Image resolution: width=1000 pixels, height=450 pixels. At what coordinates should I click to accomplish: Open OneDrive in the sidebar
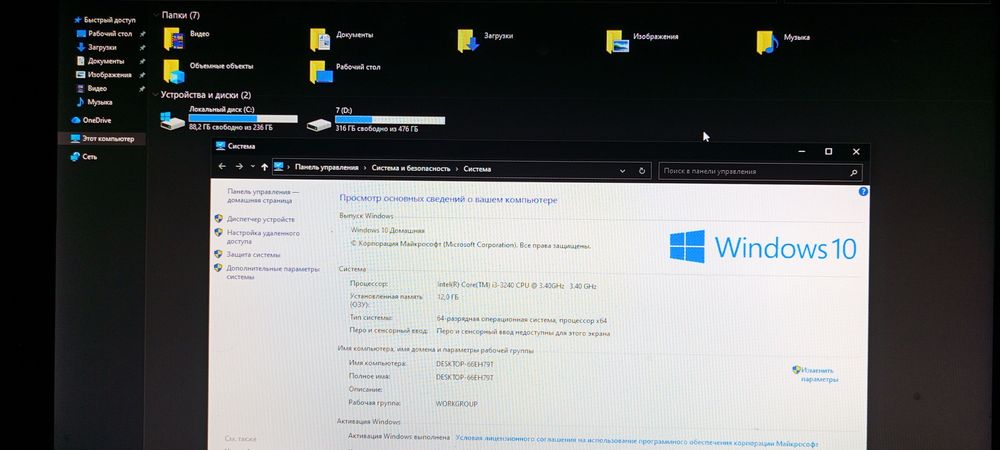(96, 120)
